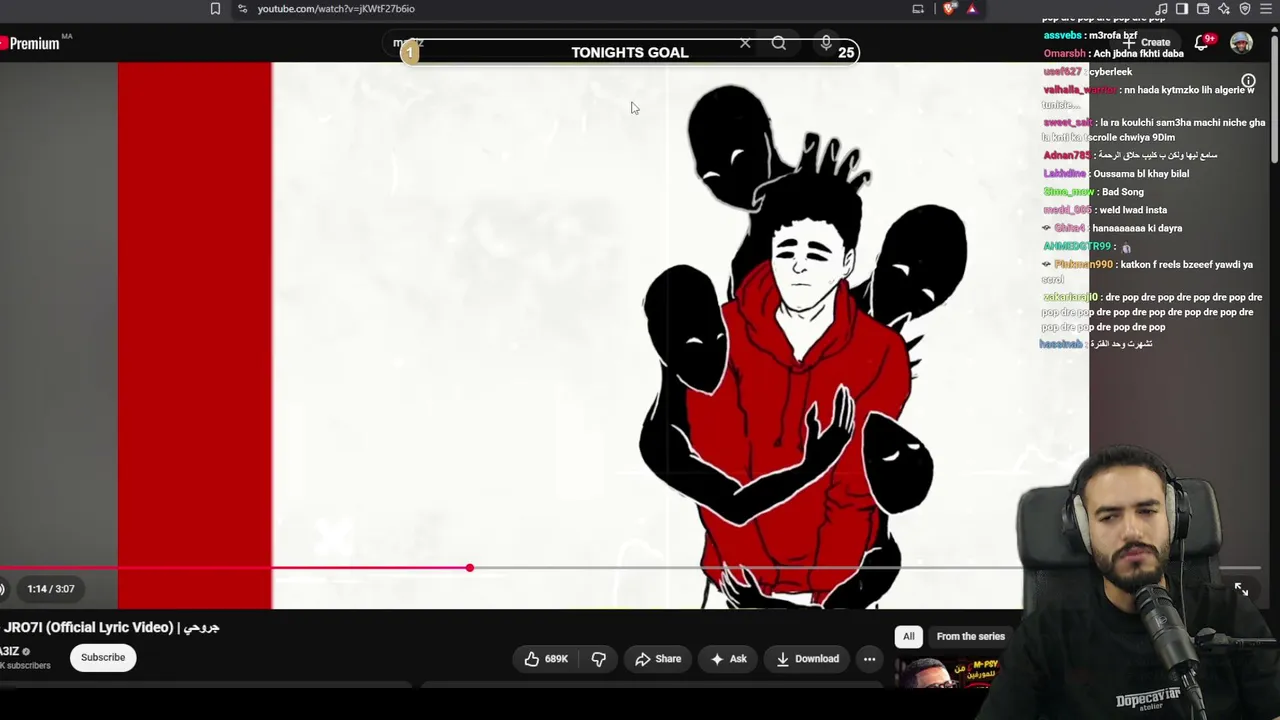Image resolution: width=1280 pixels, height=720 pixels.
Task: Open Brave Shields lion icon
Action: pyautogui.click(x=949, y=9)
